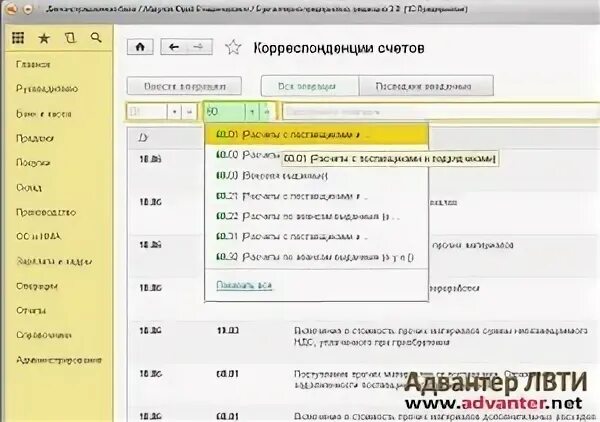Click the Показать все link
The height and width of the screenshot is (422, 600).
tap(244, 285)
